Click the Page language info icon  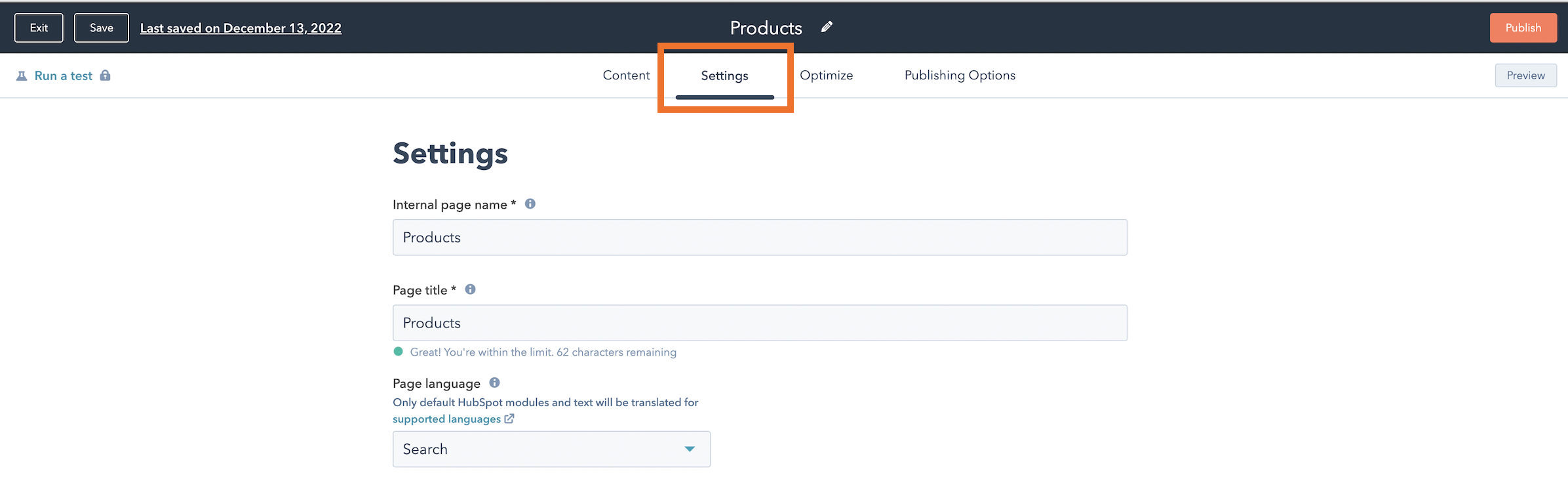coord(494,383)
